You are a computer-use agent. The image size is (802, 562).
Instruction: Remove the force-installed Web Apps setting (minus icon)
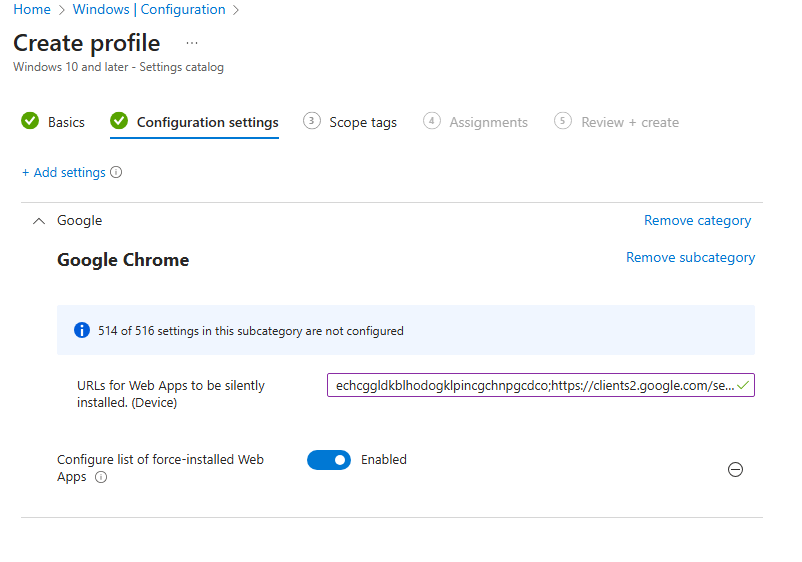pyautogui.click(x=735, y=469)
